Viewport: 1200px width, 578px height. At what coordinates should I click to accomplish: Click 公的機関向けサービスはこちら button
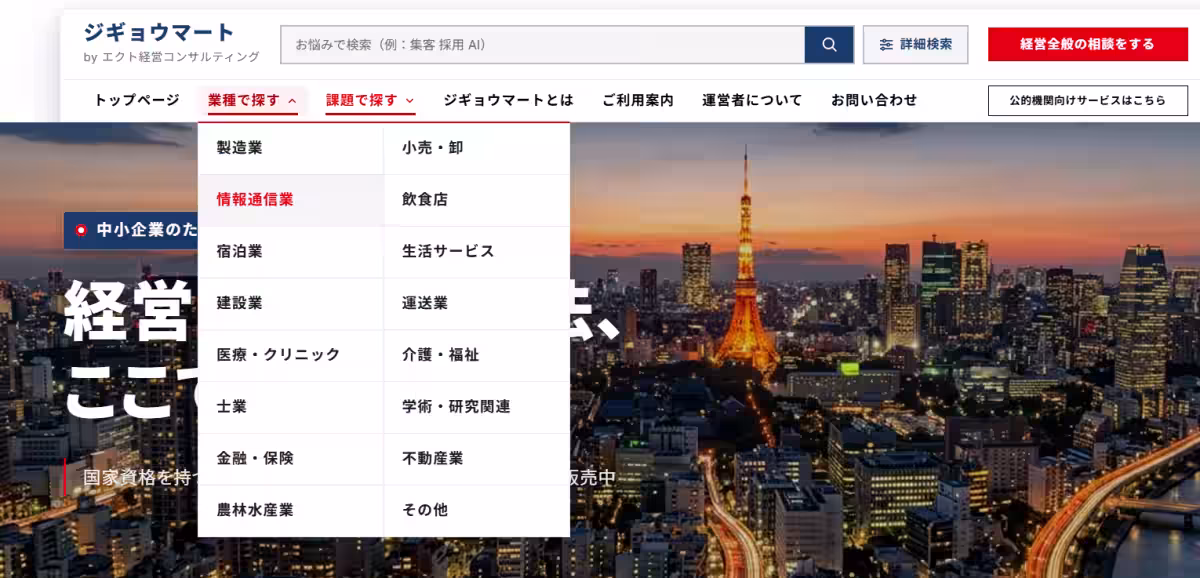[x=1088, y=101]
